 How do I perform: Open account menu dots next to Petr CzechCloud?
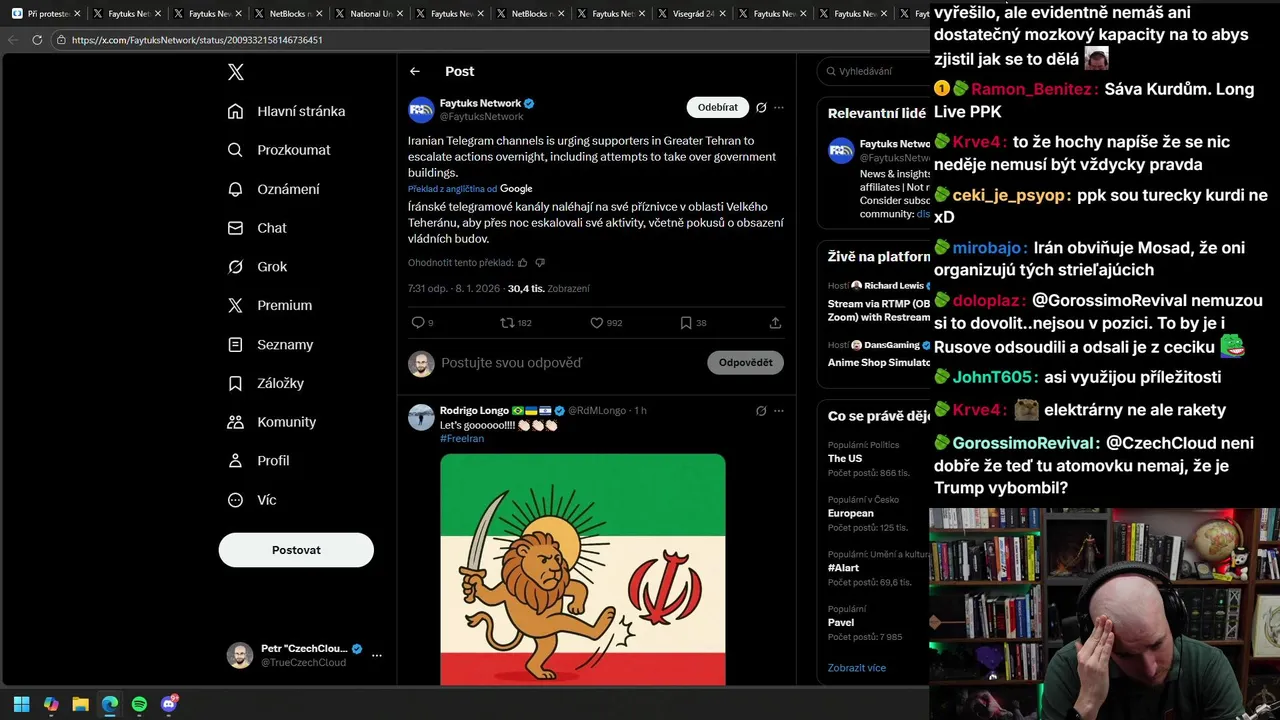click(x=377, y=656)
